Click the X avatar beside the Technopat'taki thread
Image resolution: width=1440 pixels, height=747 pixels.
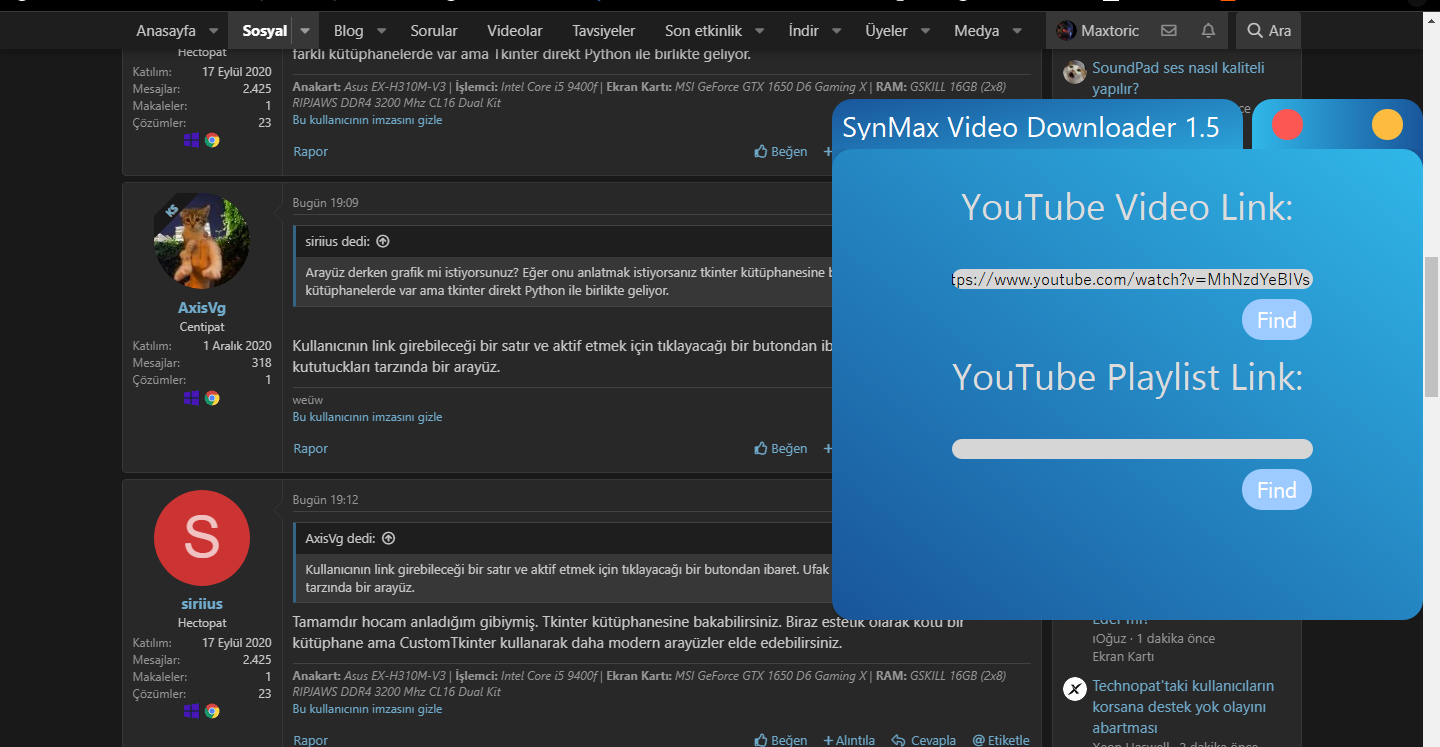pos(1075,689)
